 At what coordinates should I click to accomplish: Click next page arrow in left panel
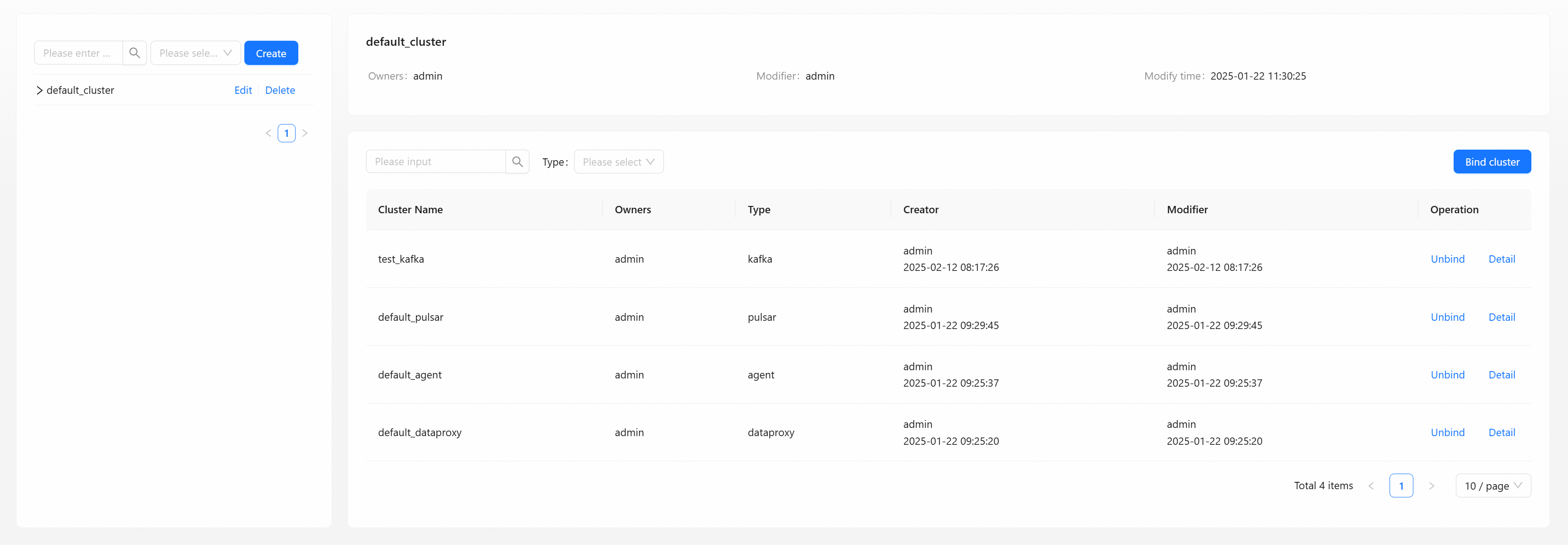coord(305,133)
